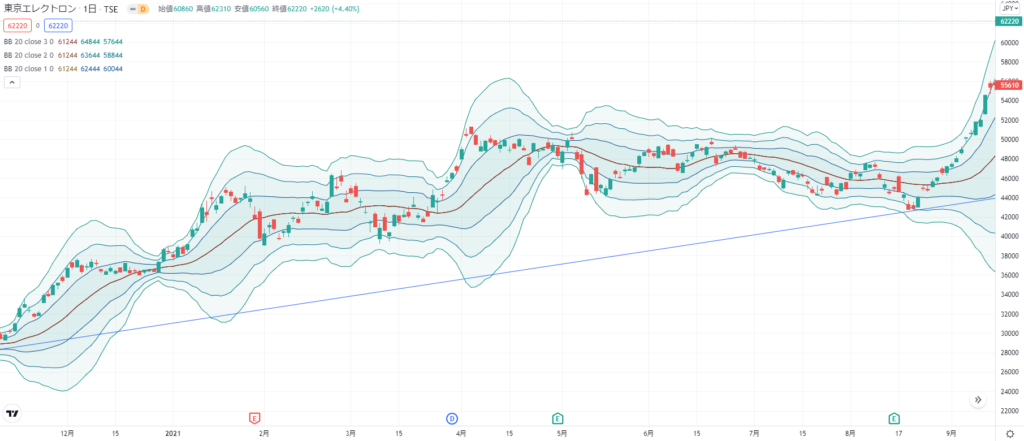Click the 48000 price axis label
The width and height of the screenshot is (1024, 441).
coord(1010,159)
